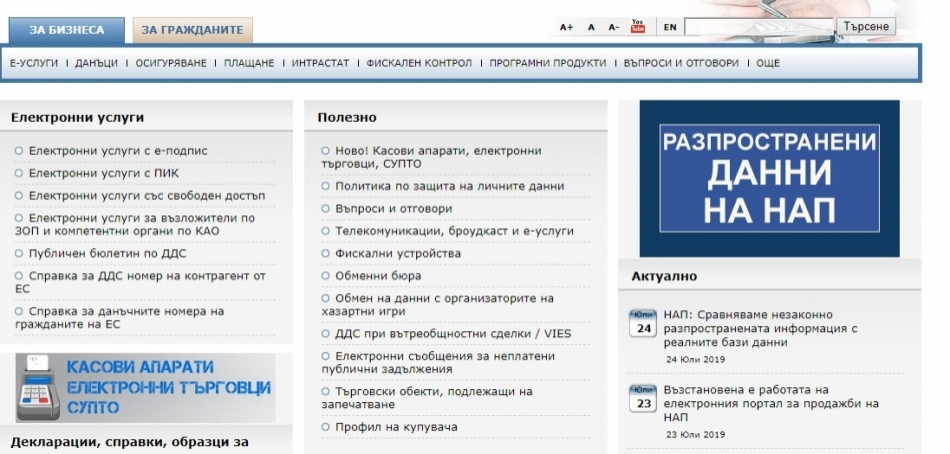950x454 pixels.
Task: Open the ОСИГУРЯВАНЕ menu
Action: pyautogui.click(x=171, y=63)
